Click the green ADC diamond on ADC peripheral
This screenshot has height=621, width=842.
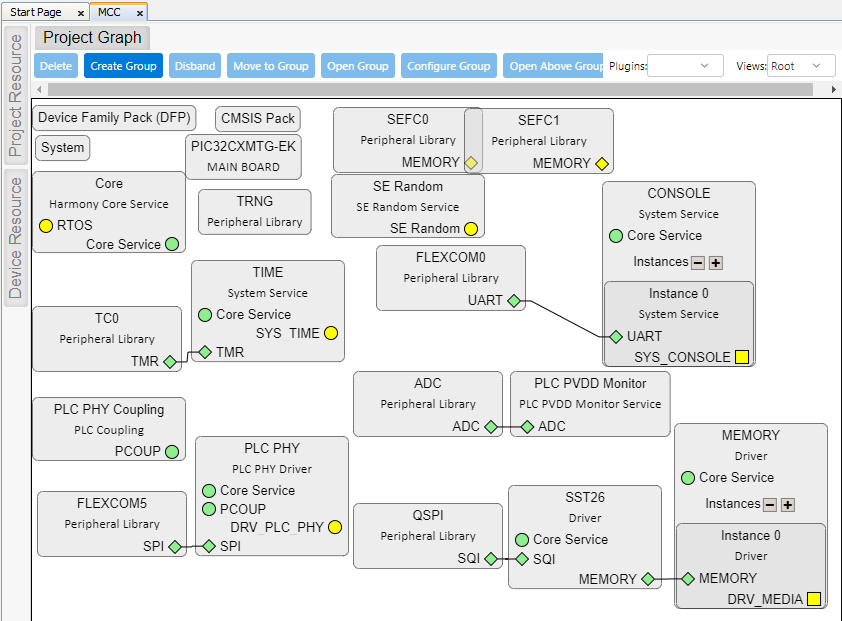pos(491,427)
